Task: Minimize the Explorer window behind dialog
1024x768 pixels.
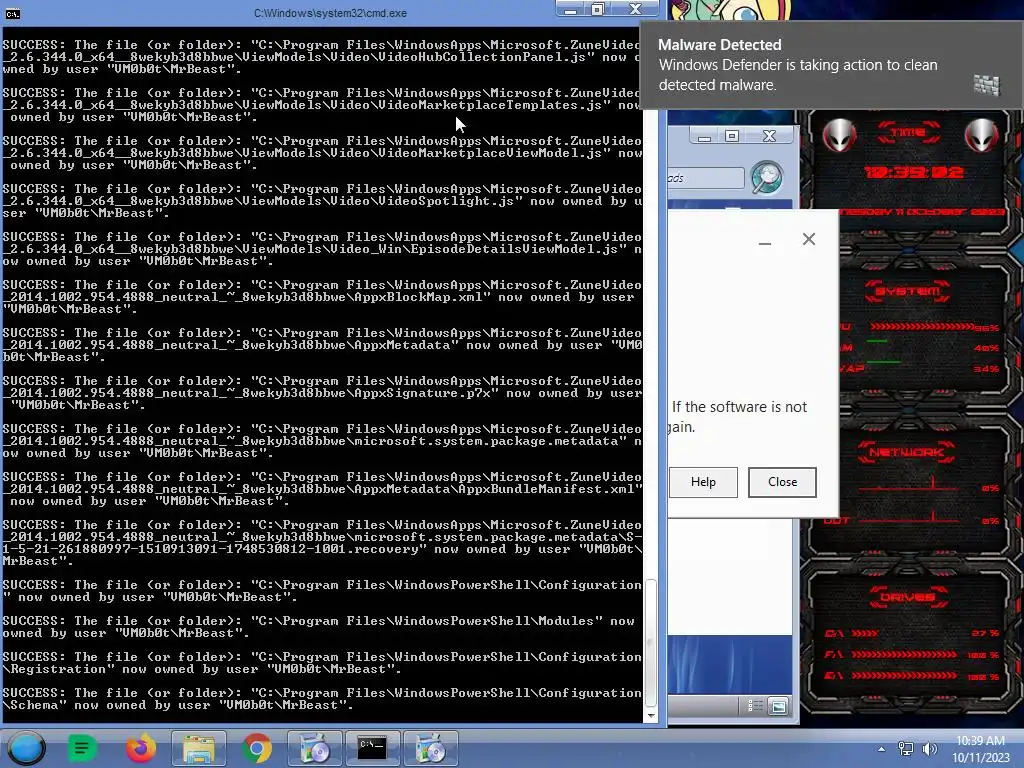Action: pyautogui.click(x=704, y=136)
